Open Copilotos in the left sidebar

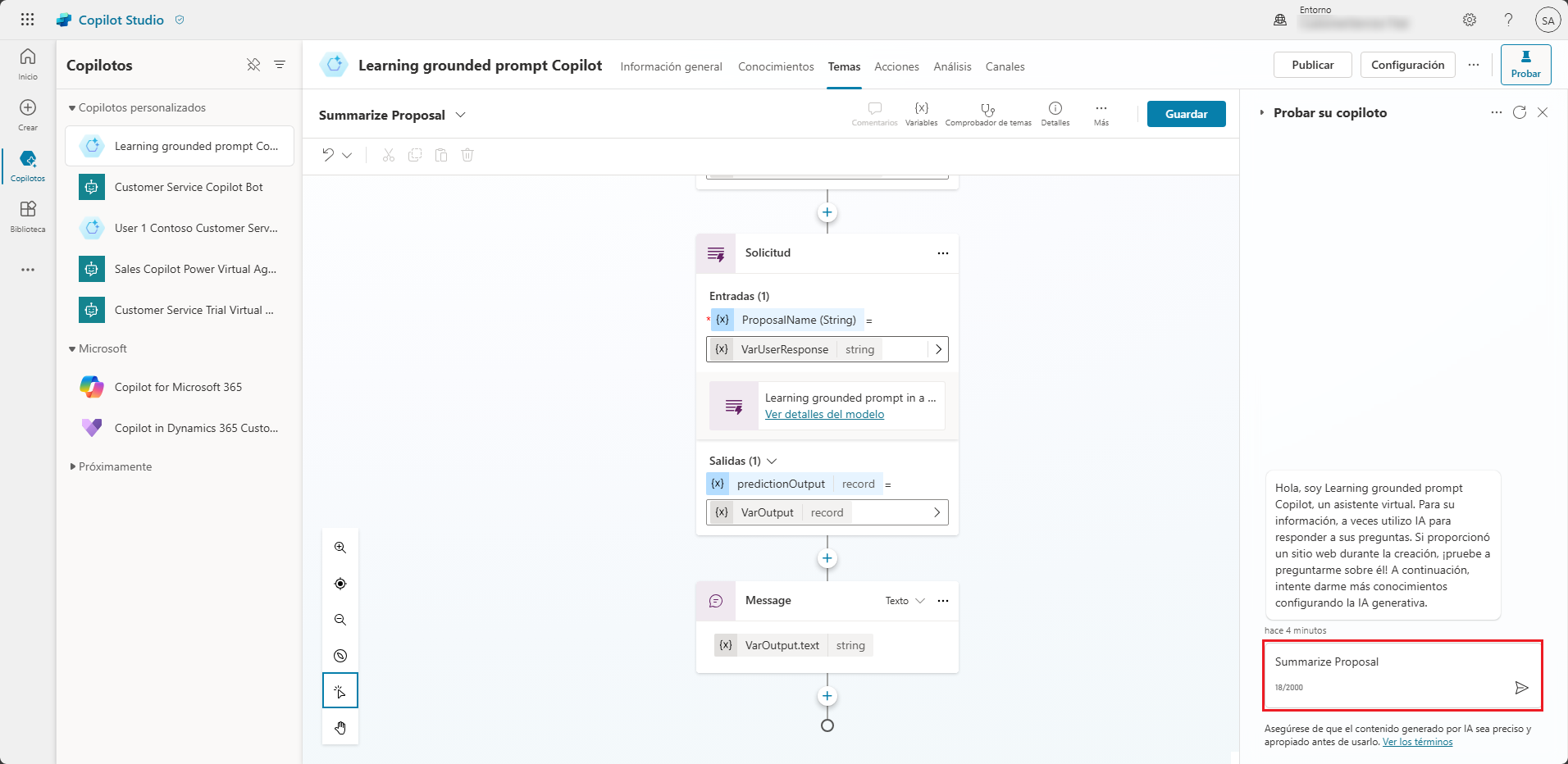(x=28, y=166)
